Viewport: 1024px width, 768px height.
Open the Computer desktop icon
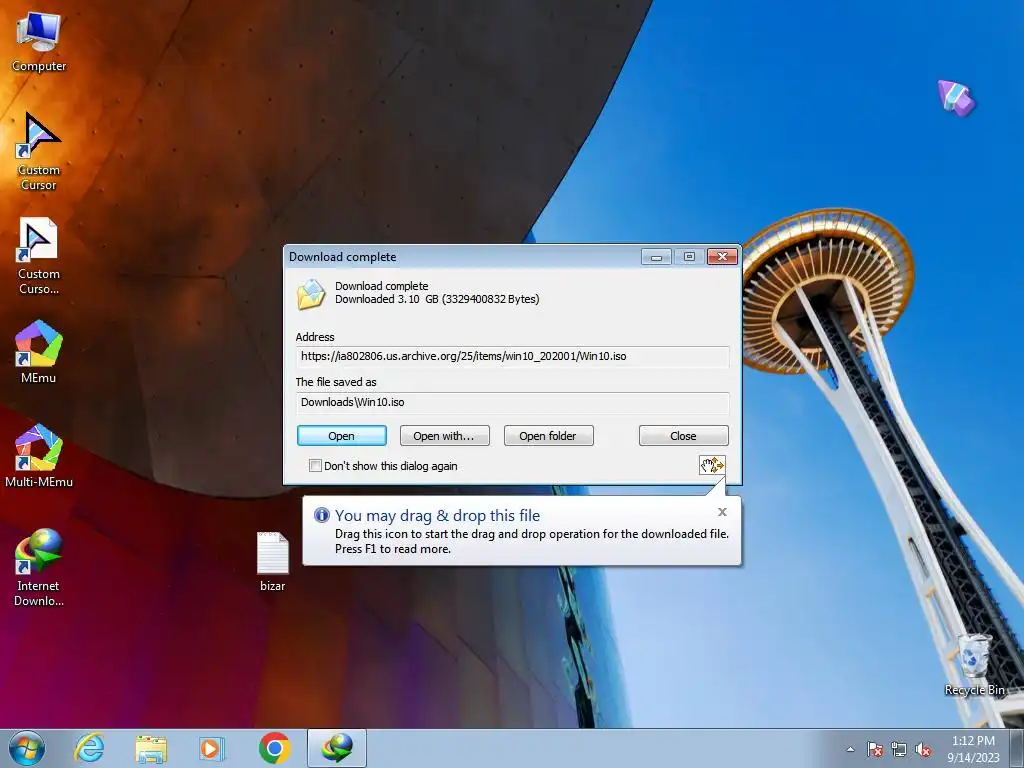(39, 40)
